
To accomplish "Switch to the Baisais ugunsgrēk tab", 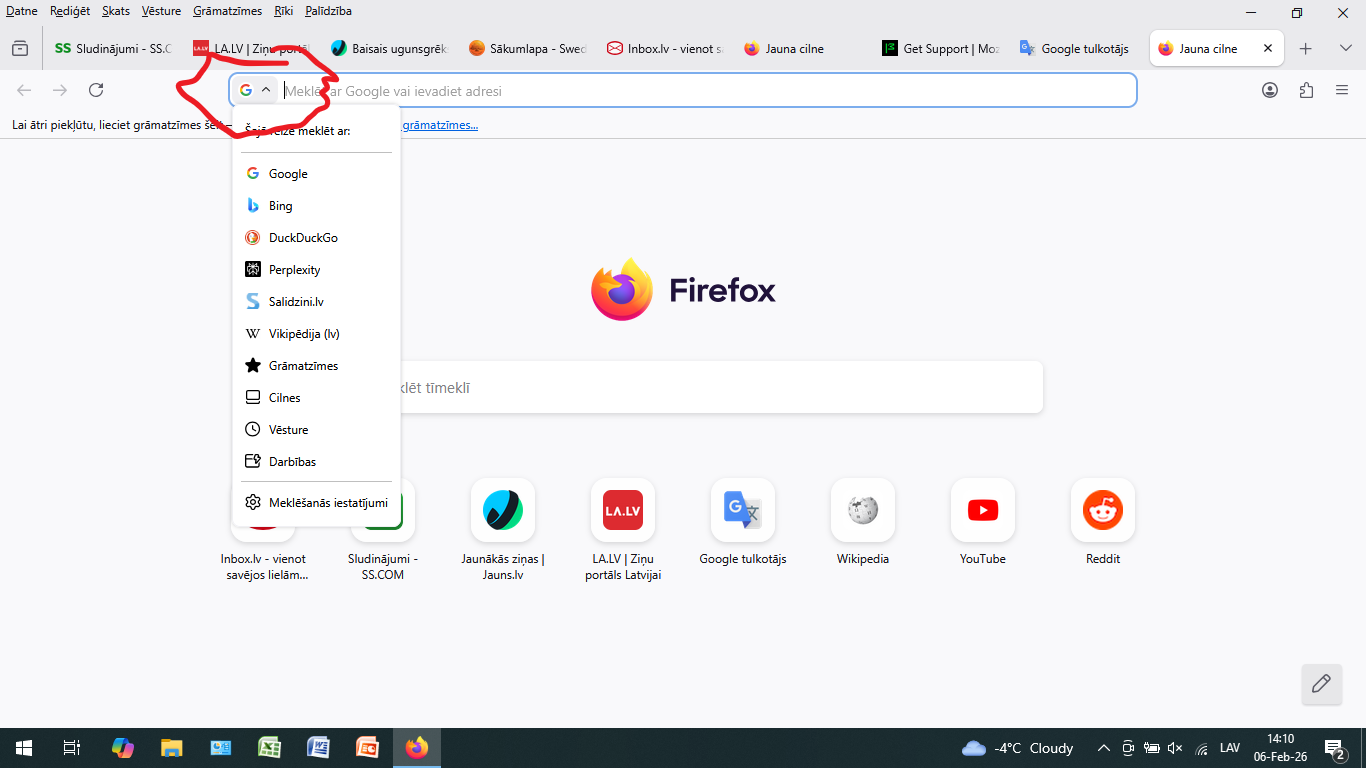I will click(389, 48).
